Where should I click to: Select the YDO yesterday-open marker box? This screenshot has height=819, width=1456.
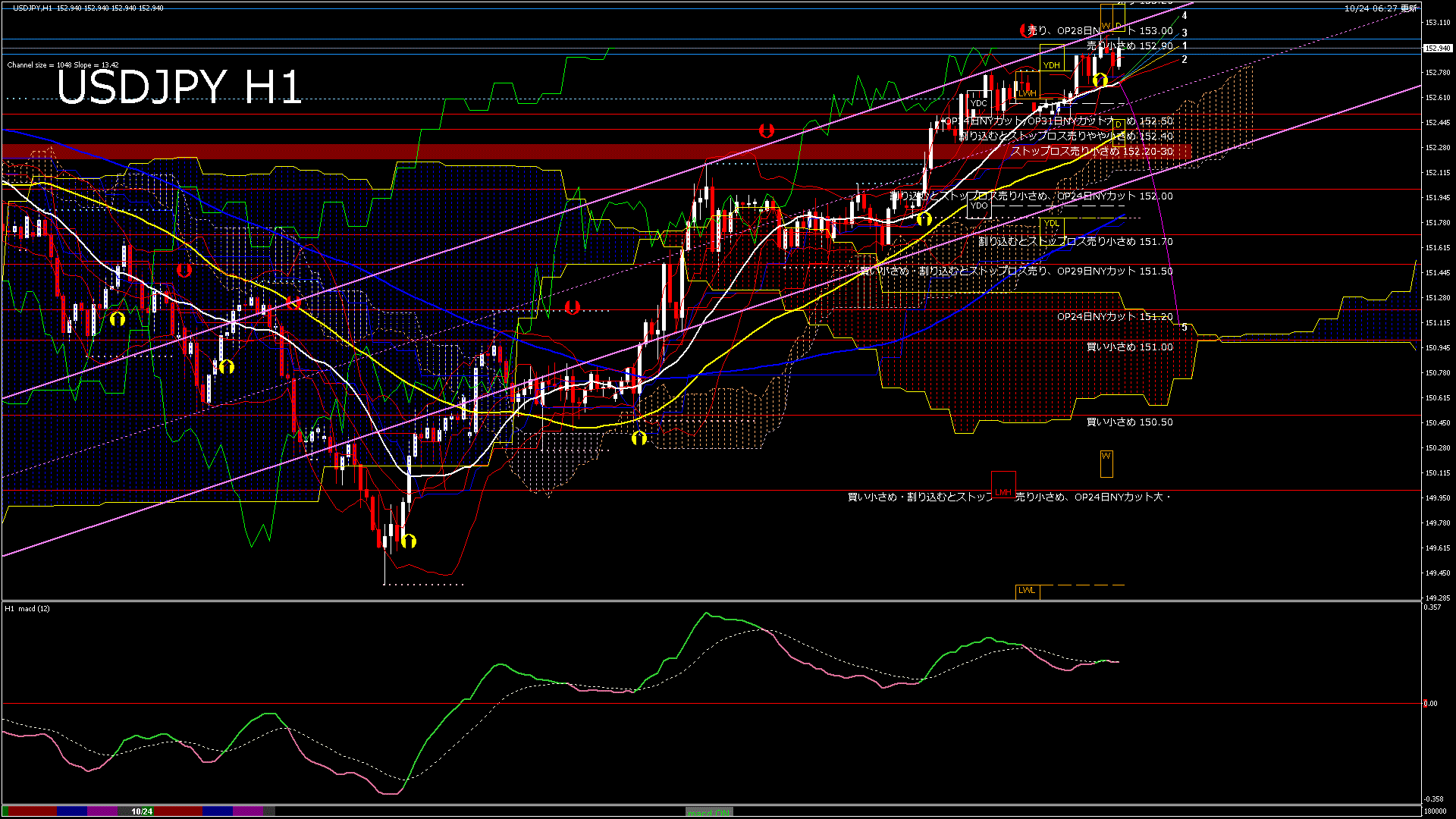[x=979, y=206]
